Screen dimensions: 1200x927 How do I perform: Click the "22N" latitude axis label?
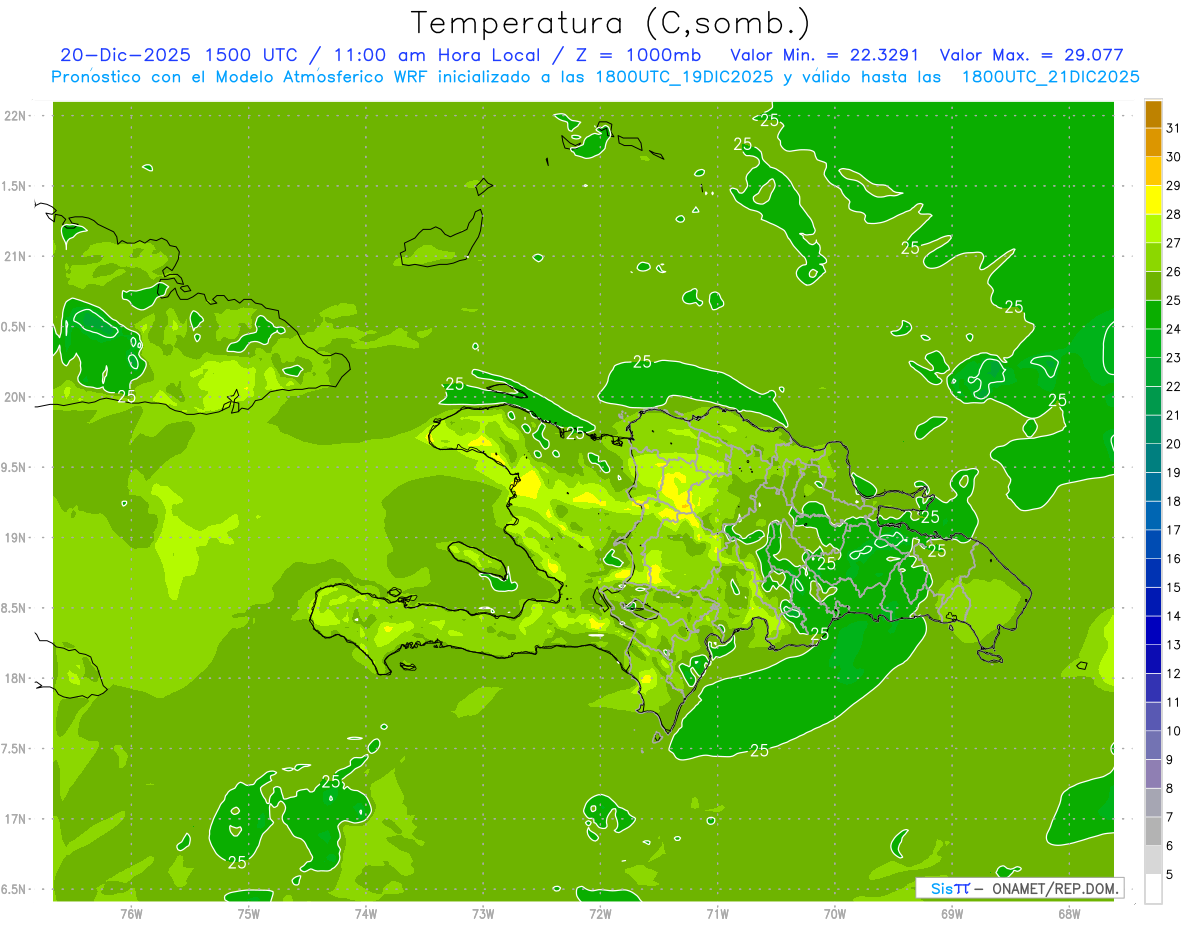17,116
